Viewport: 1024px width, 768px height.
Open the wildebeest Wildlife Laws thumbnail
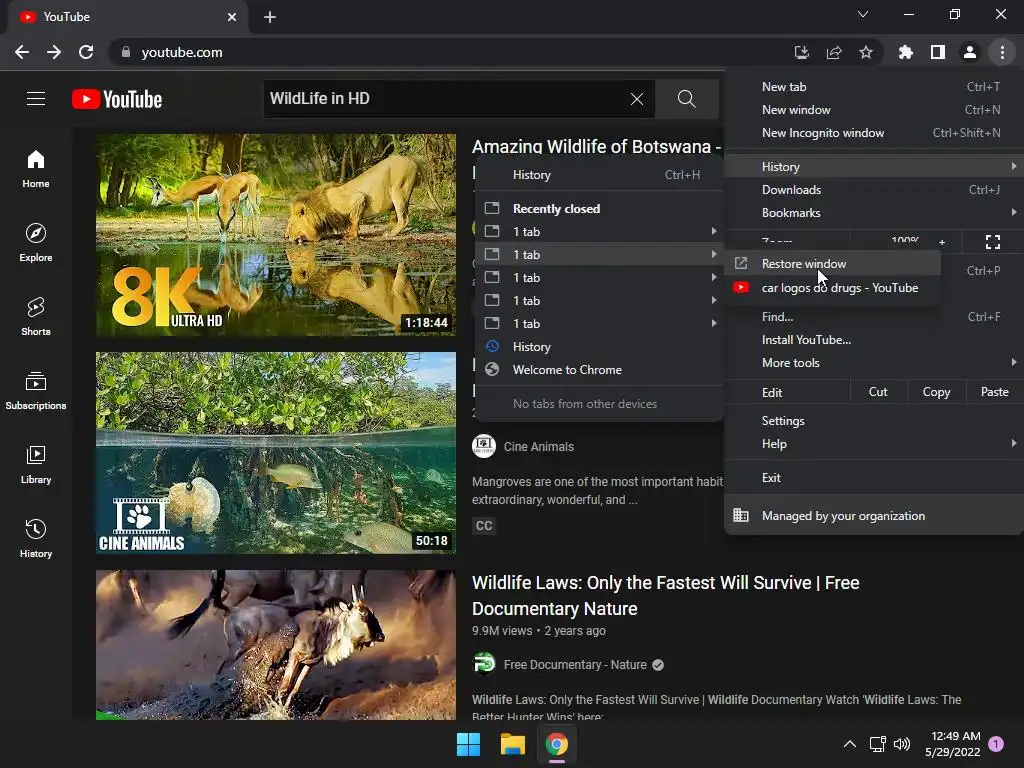[276, 645]
